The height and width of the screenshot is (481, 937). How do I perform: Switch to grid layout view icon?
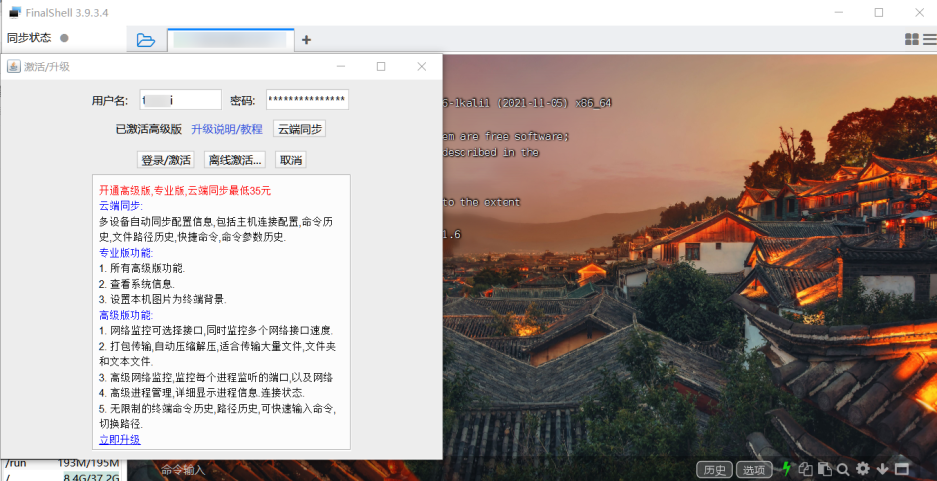[911, 39]
